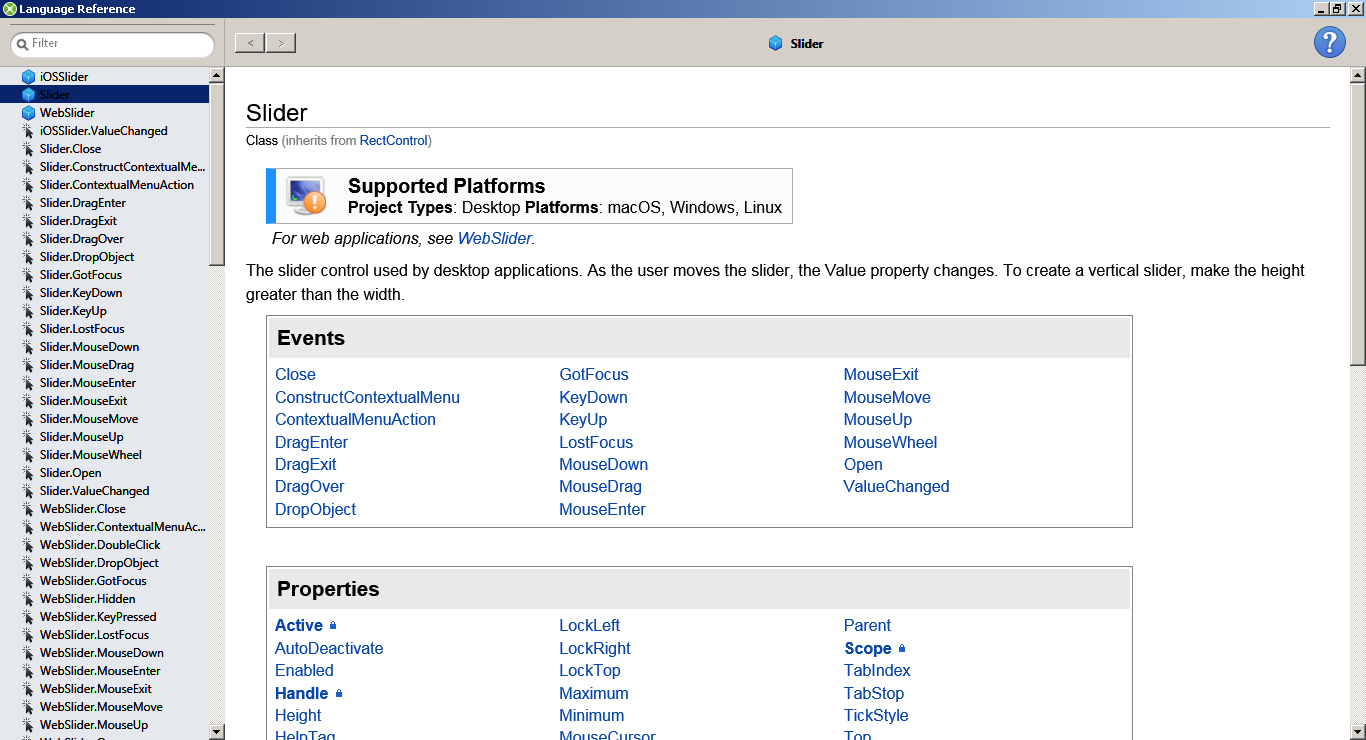Viewport: 1366px width, 740px height.
Task: Follow the WebSlider link for web applications
Action: 494,239
